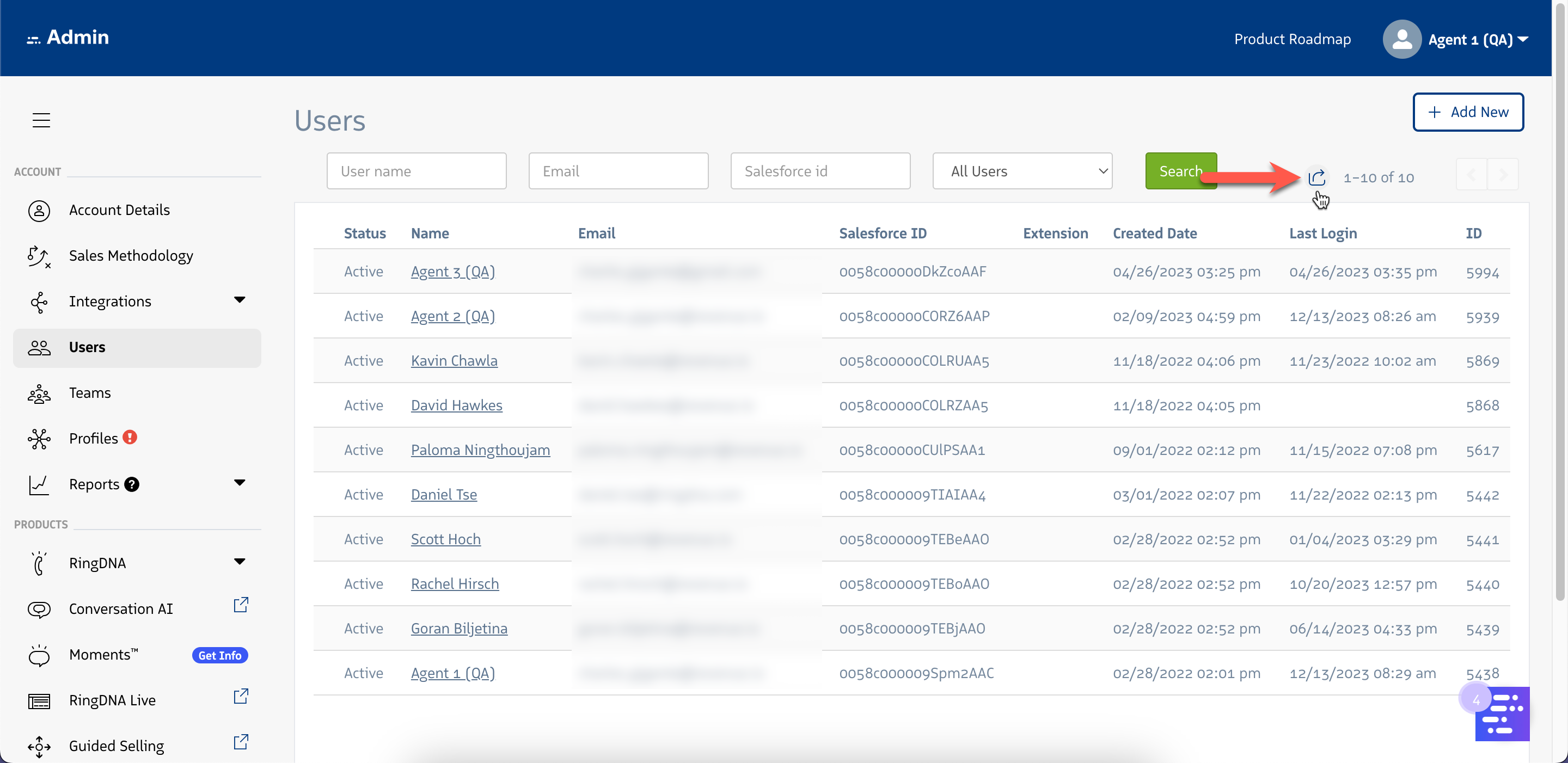The image size is (1568, 763).
Task: Click the Salesforce id input field
Action: 820,171
